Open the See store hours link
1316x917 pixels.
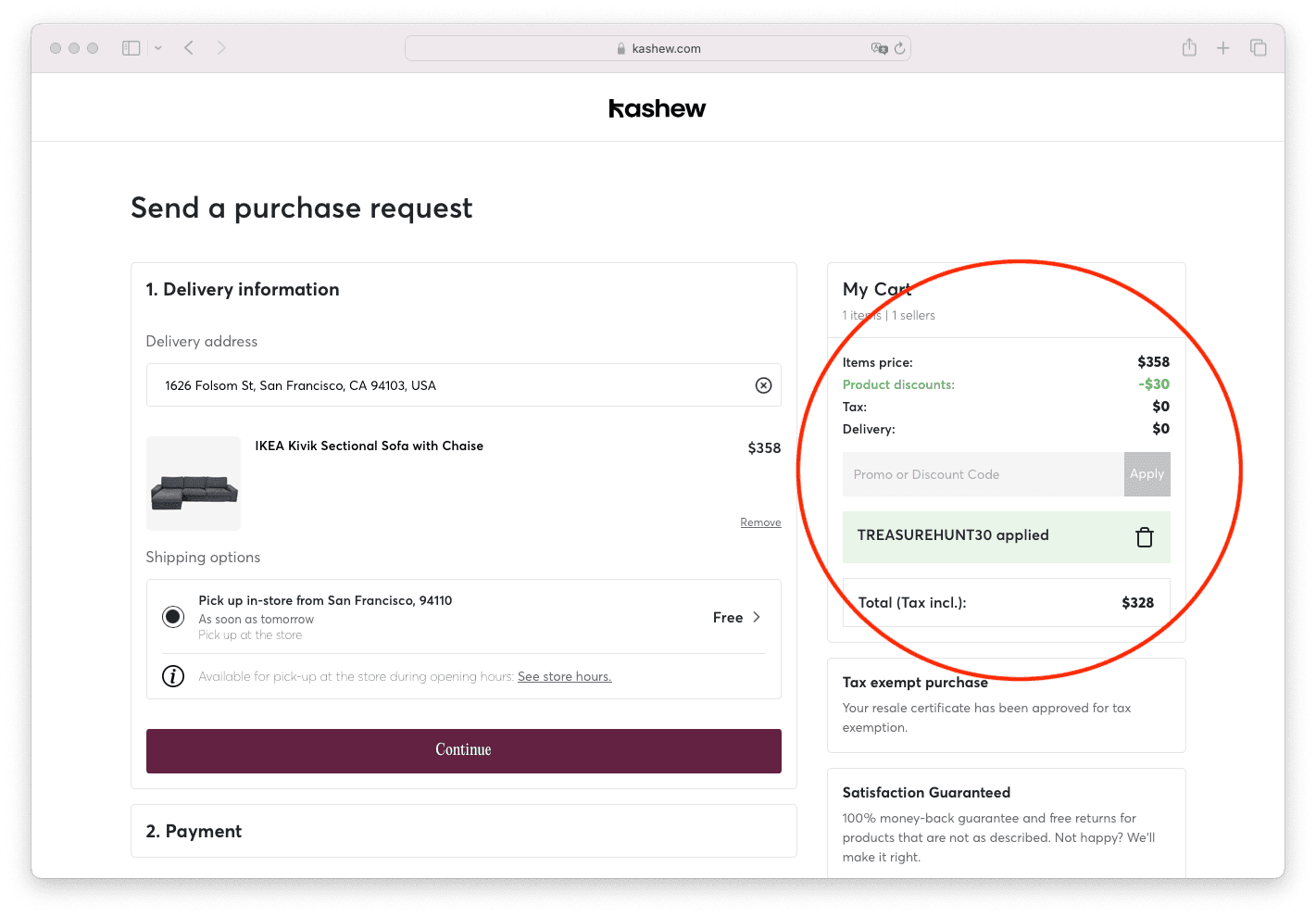tap(564, 676)
